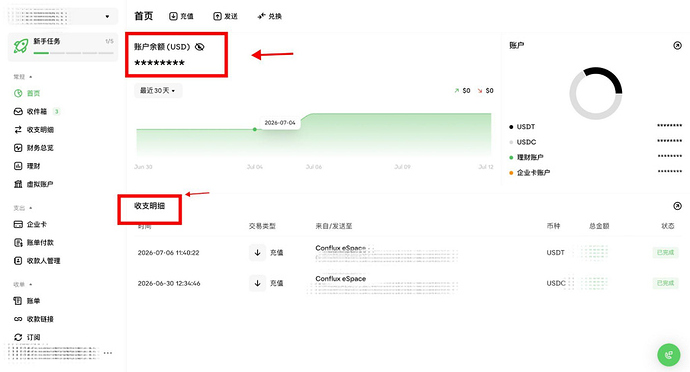Expand the 账户 panel arrow icon

coord(677,45)
